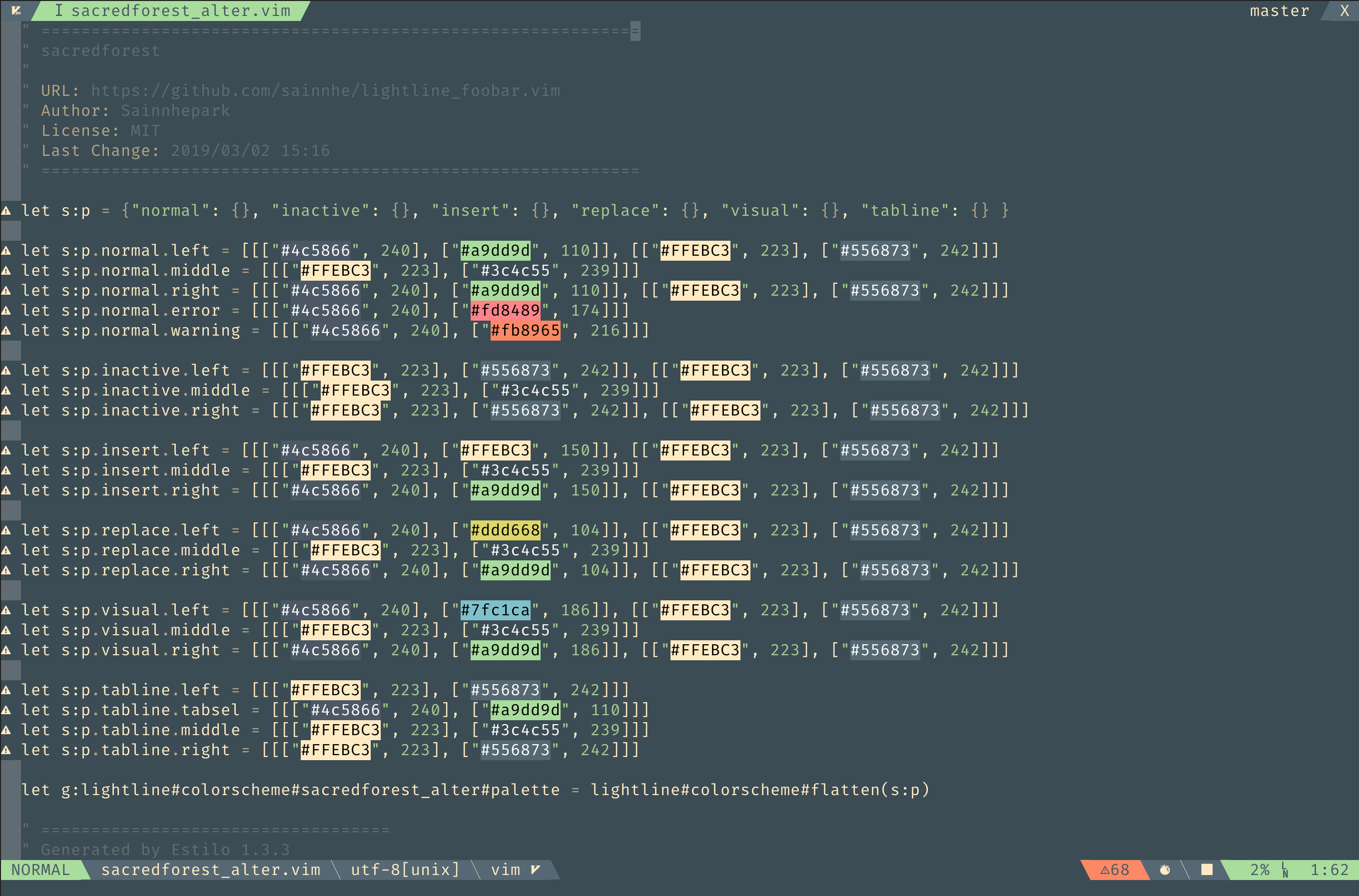Screen dimensions: 1359x896
Task: Open the github.com lightline_foobar.vim URL
Action: [x=325, y=90]
